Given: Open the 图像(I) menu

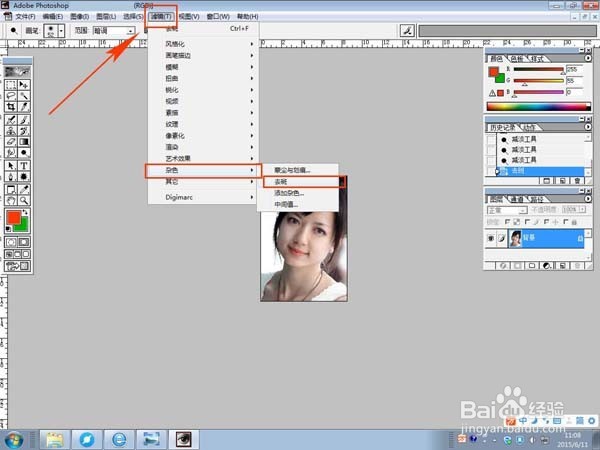Looking at the screenshot, I should point(80,16).
